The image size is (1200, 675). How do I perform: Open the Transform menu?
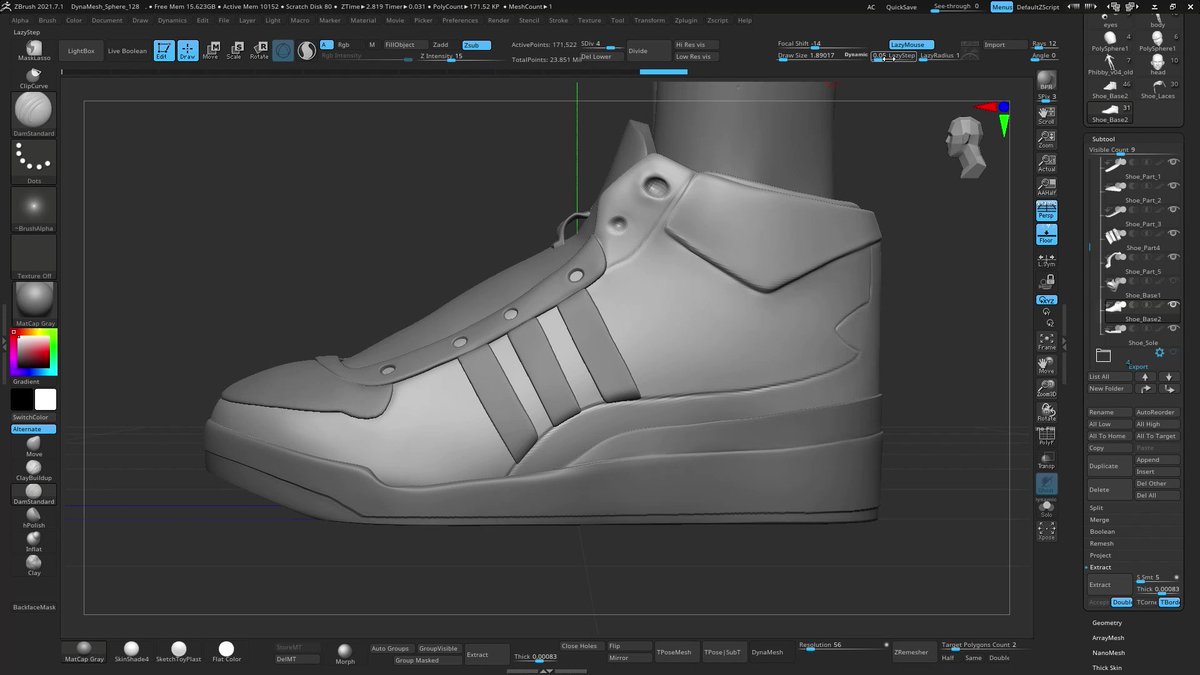point(649,20)
